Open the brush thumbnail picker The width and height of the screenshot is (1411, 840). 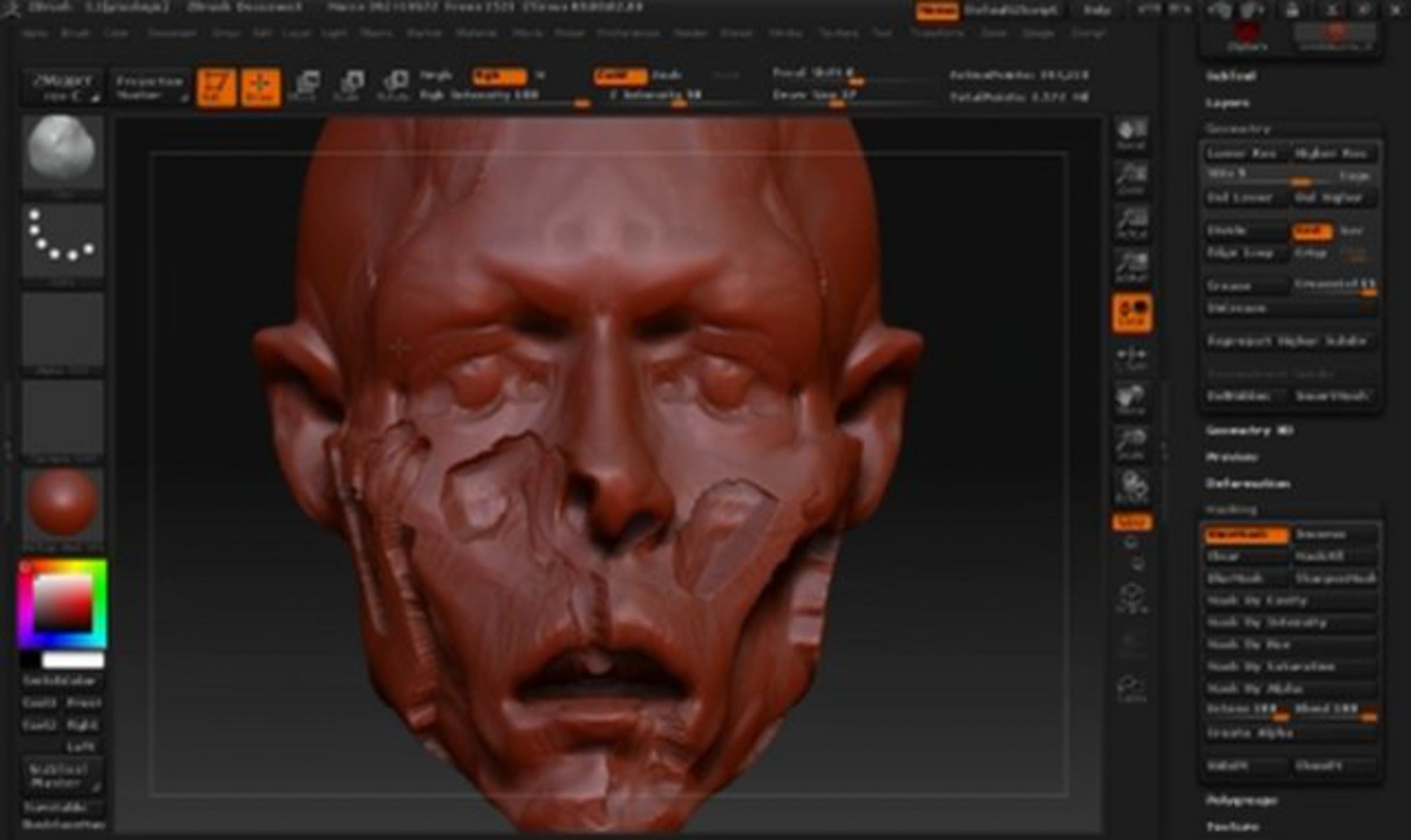click(x=63, y=150)
